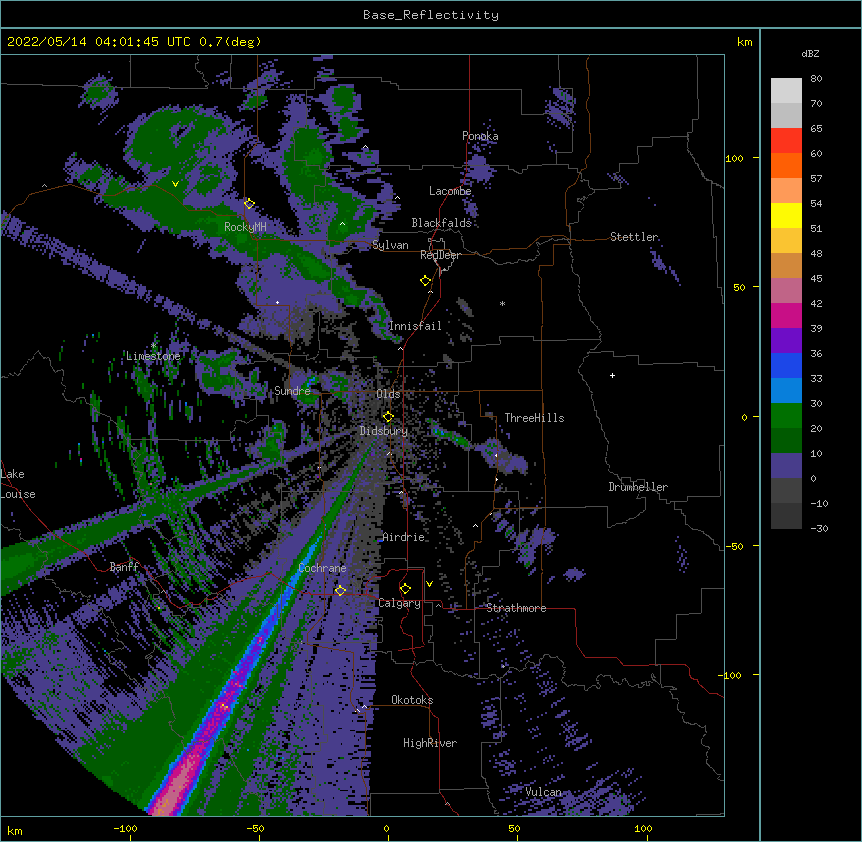Click the Ponoka town label

[x=480, y=136]
